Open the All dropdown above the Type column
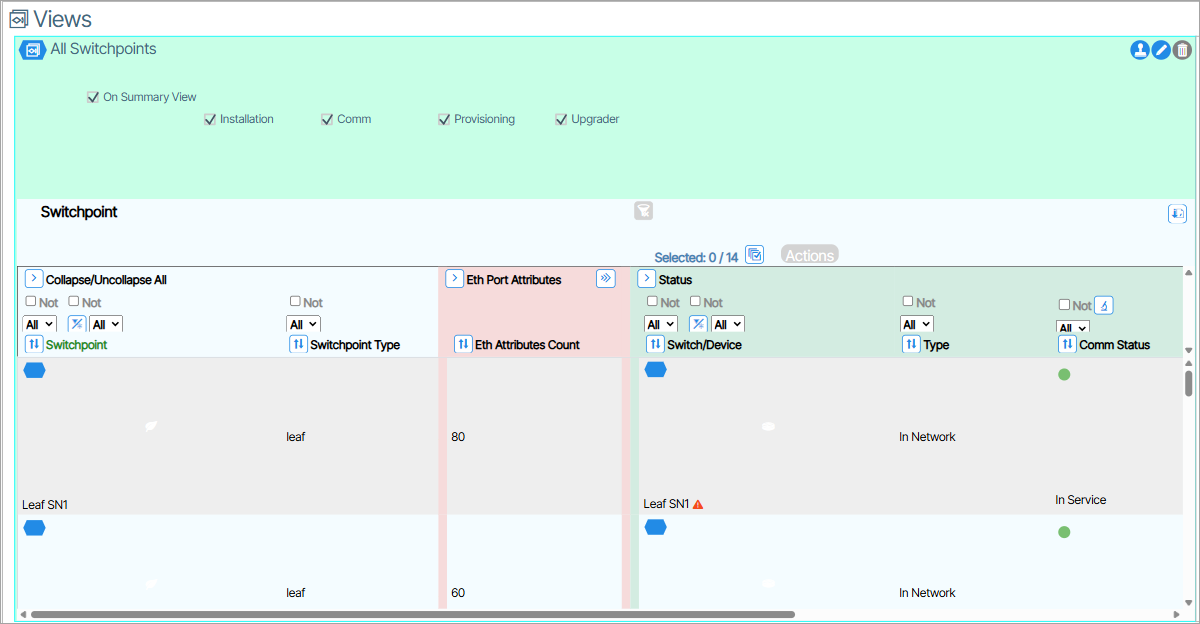The width and height of the screenshot is (1200, 624). pyautogui.click(x=916, y=324)
